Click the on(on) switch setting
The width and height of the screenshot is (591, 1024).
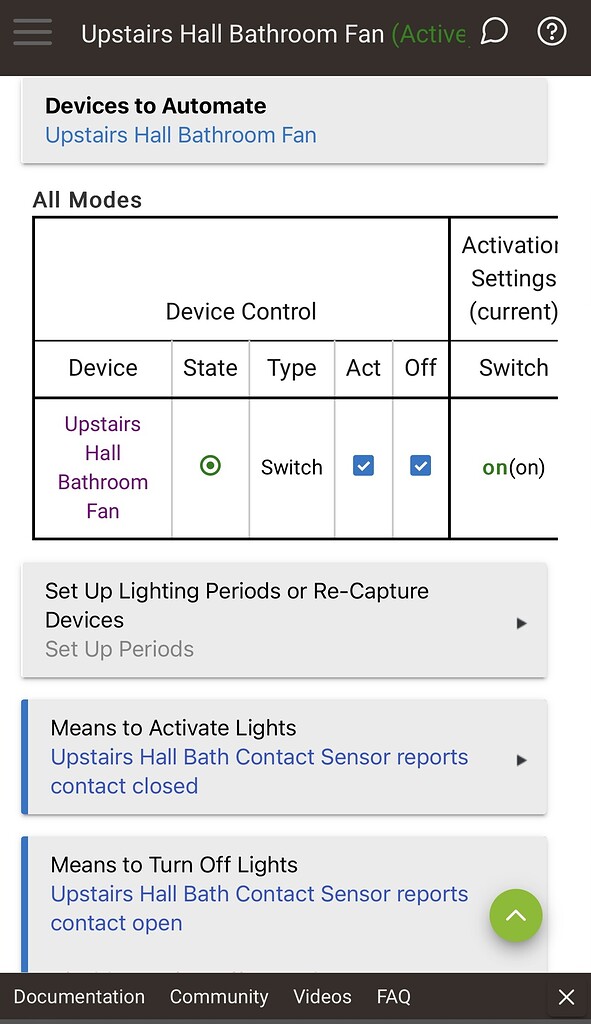[513, 466]
